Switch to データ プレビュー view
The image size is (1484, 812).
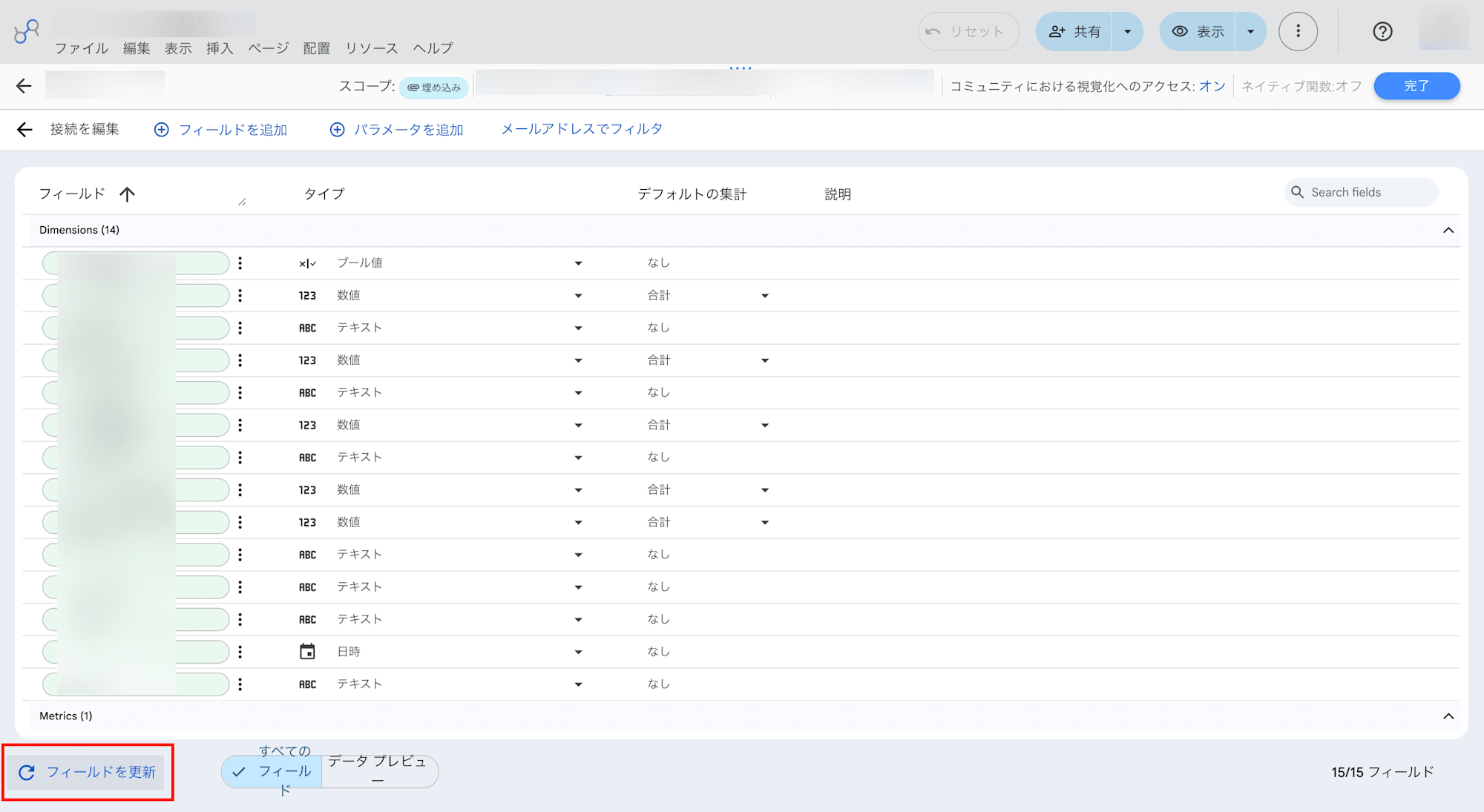379,772
